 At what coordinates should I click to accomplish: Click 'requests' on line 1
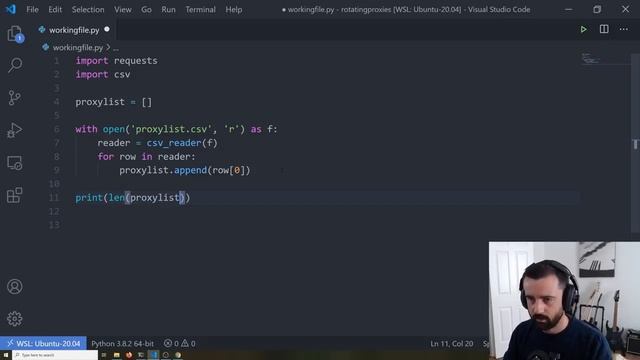point(136,61)
